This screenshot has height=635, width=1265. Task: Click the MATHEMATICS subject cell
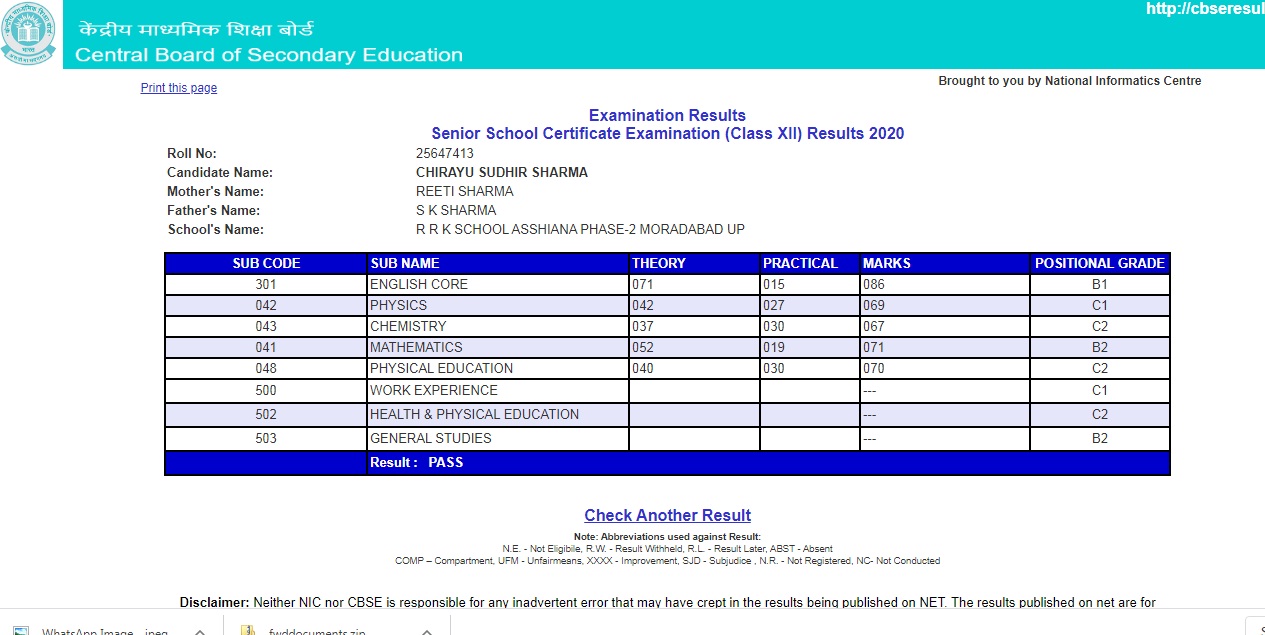click(x=498, y=347)
